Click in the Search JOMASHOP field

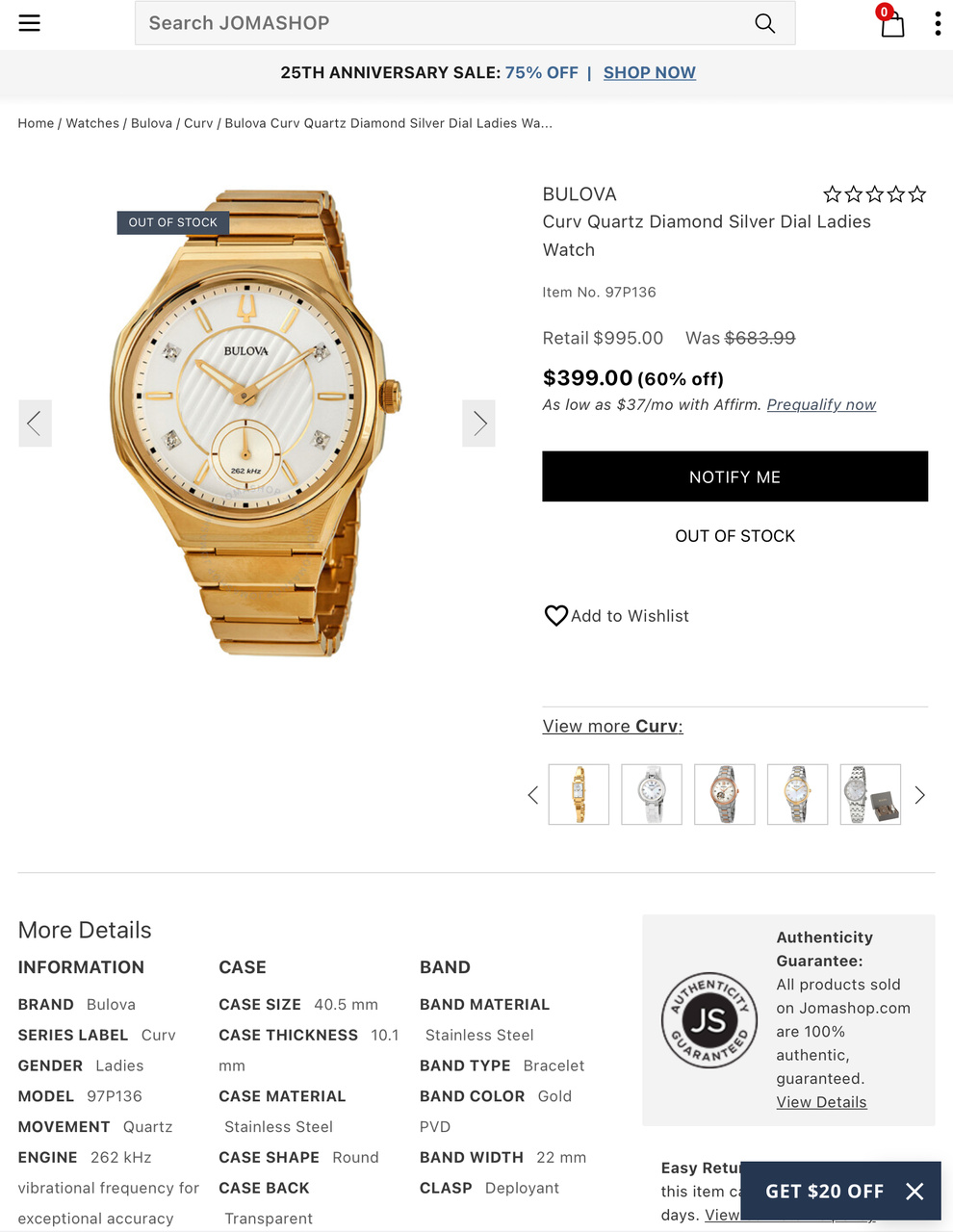click(x=443, y=23)
